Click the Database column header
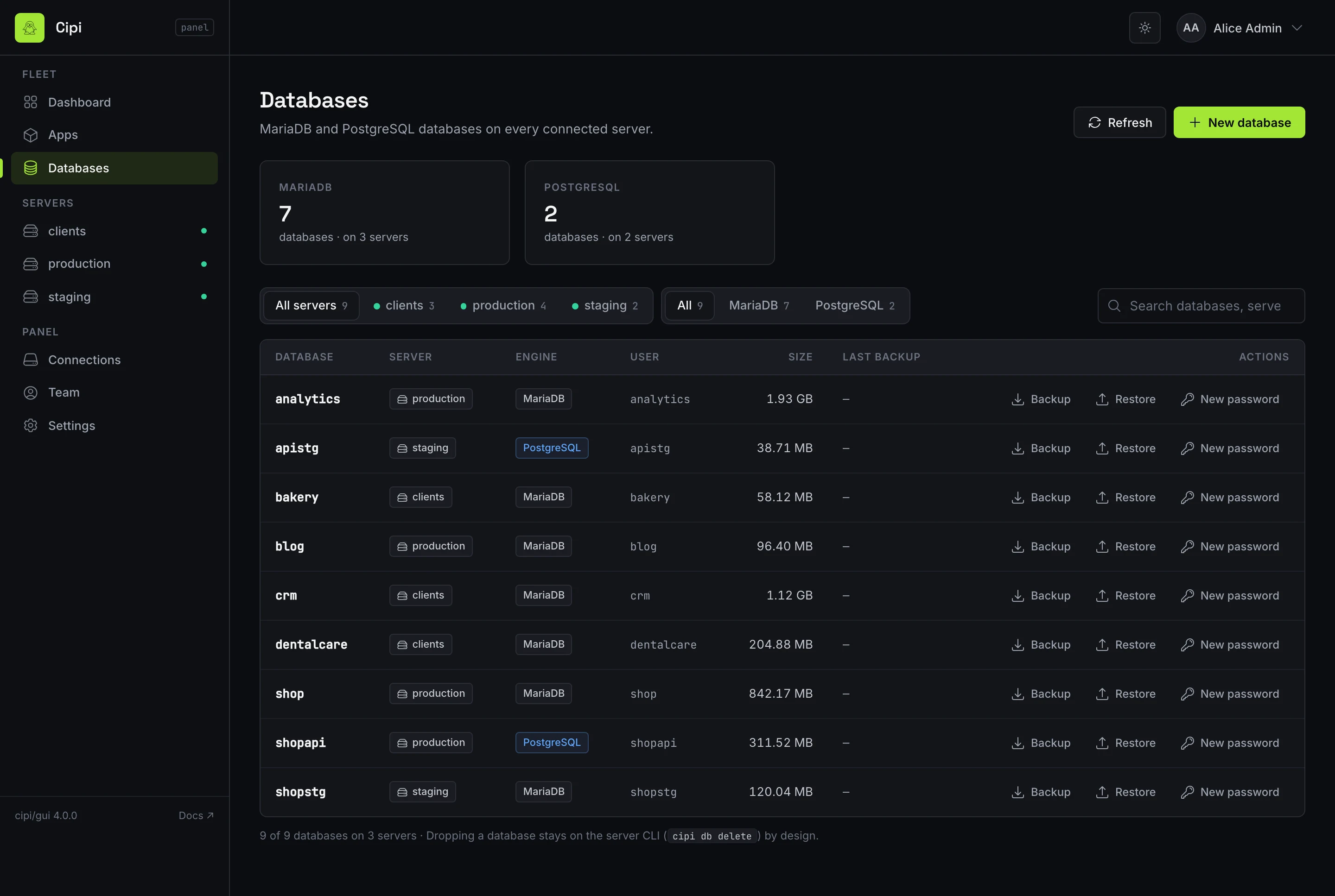 [x=304, y=357]
